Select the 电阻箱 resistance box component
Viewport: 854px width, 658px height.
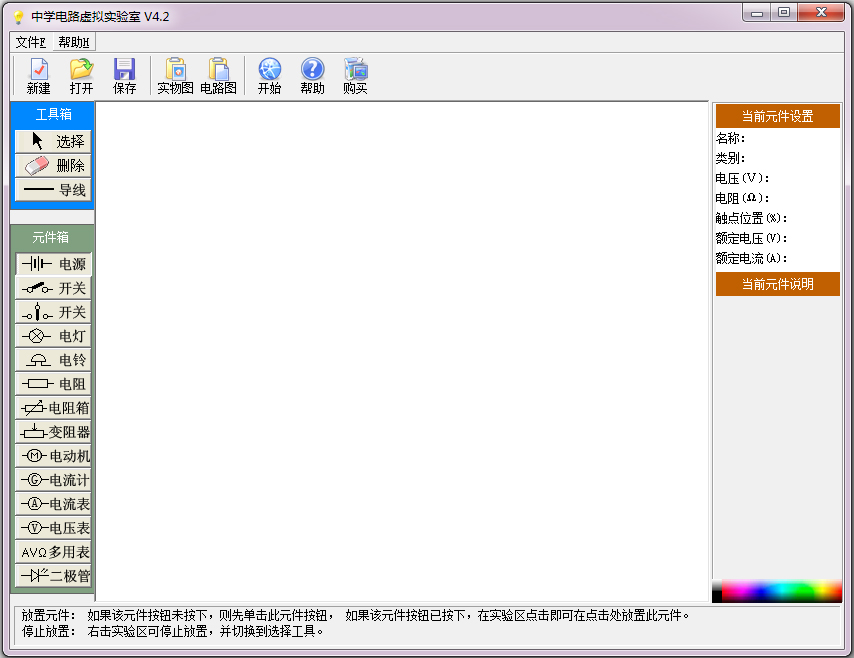[53, 408]
